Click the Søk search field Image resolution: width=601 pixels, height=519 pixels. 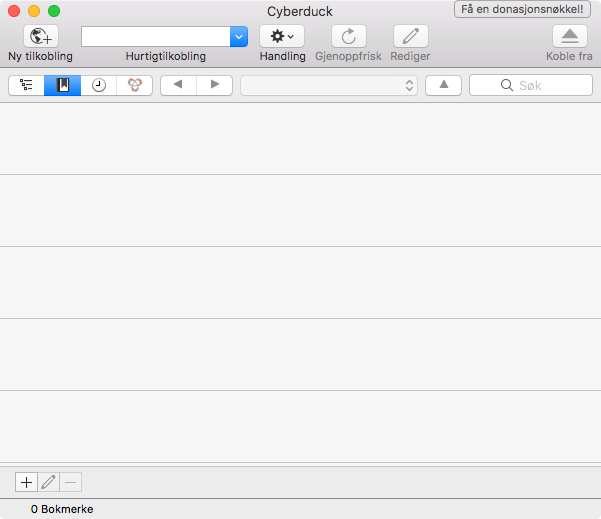(531, 85)
